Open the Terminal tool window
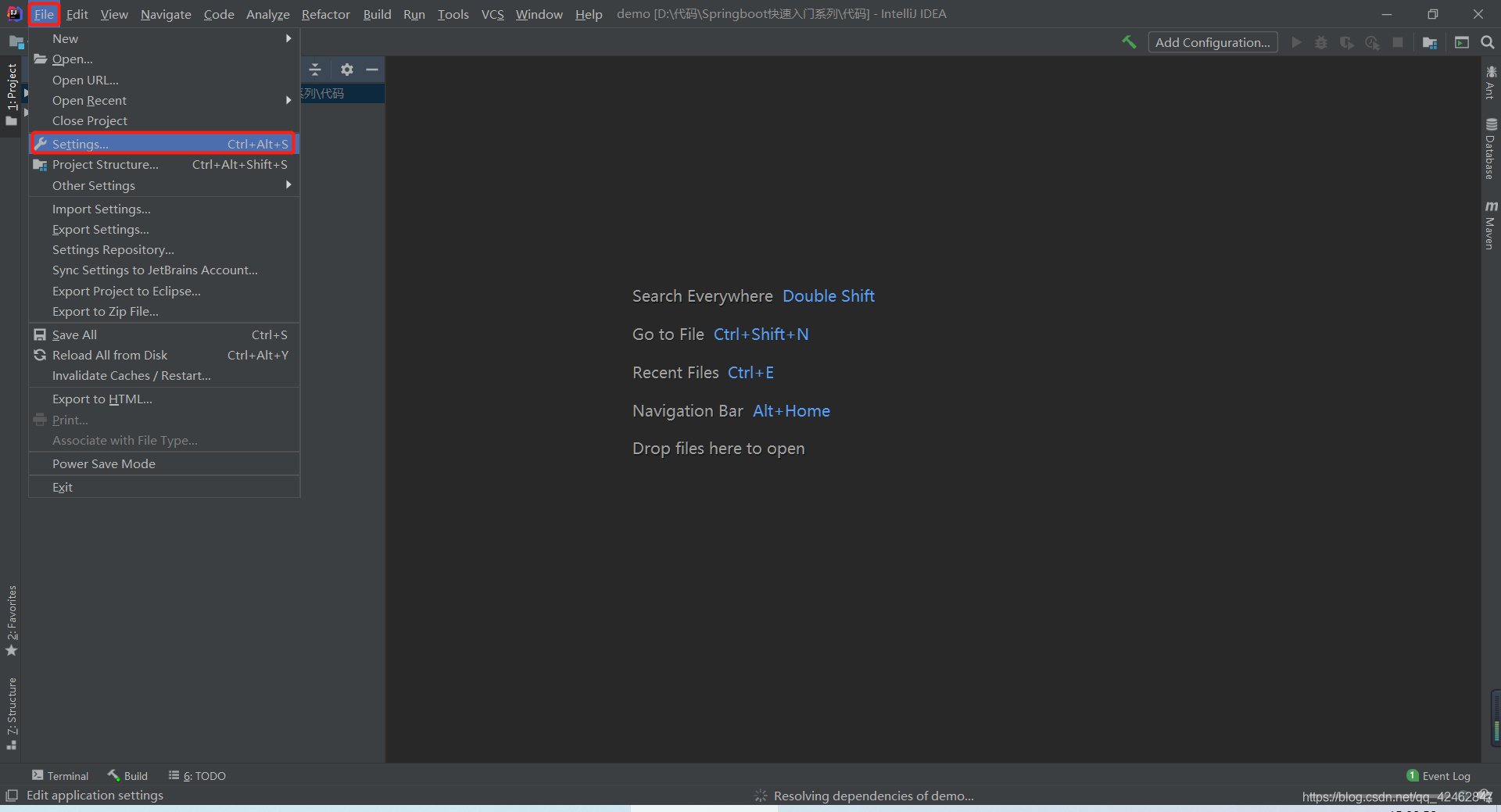This screenshot has height=812, width=1501. click(60, 775)
